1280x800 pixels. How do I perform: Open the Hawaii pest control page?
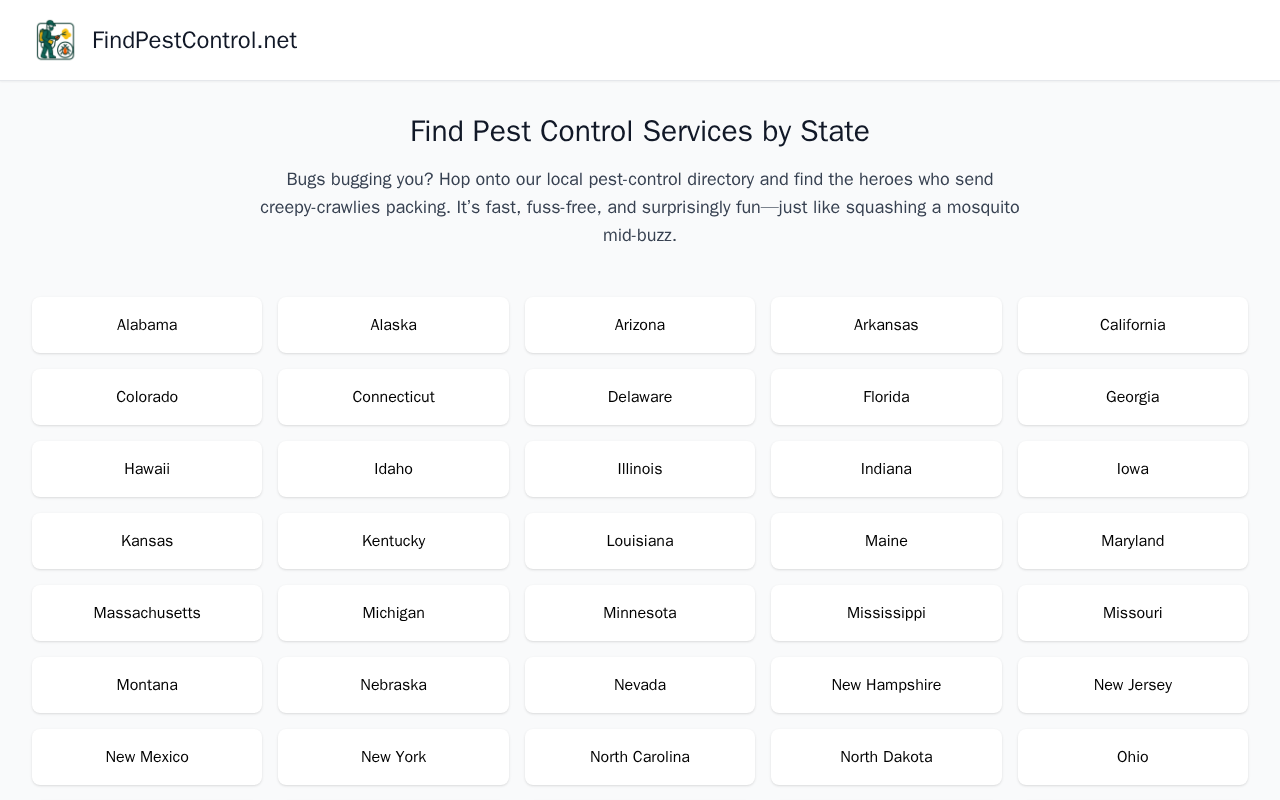[x=147, y=469]
